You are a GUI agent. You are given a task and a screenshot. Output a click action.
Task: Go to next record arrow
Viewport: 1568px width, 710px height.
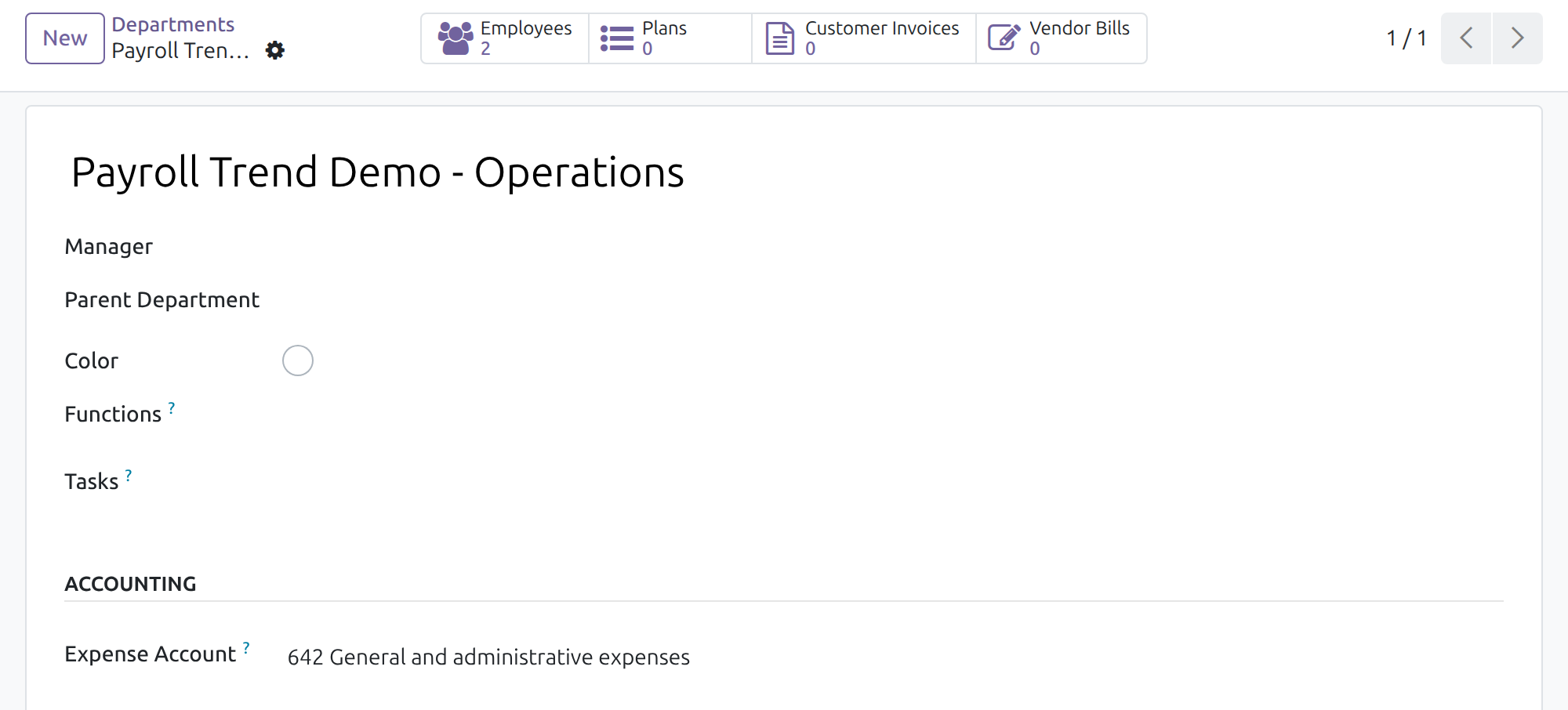click(1517, 38)
